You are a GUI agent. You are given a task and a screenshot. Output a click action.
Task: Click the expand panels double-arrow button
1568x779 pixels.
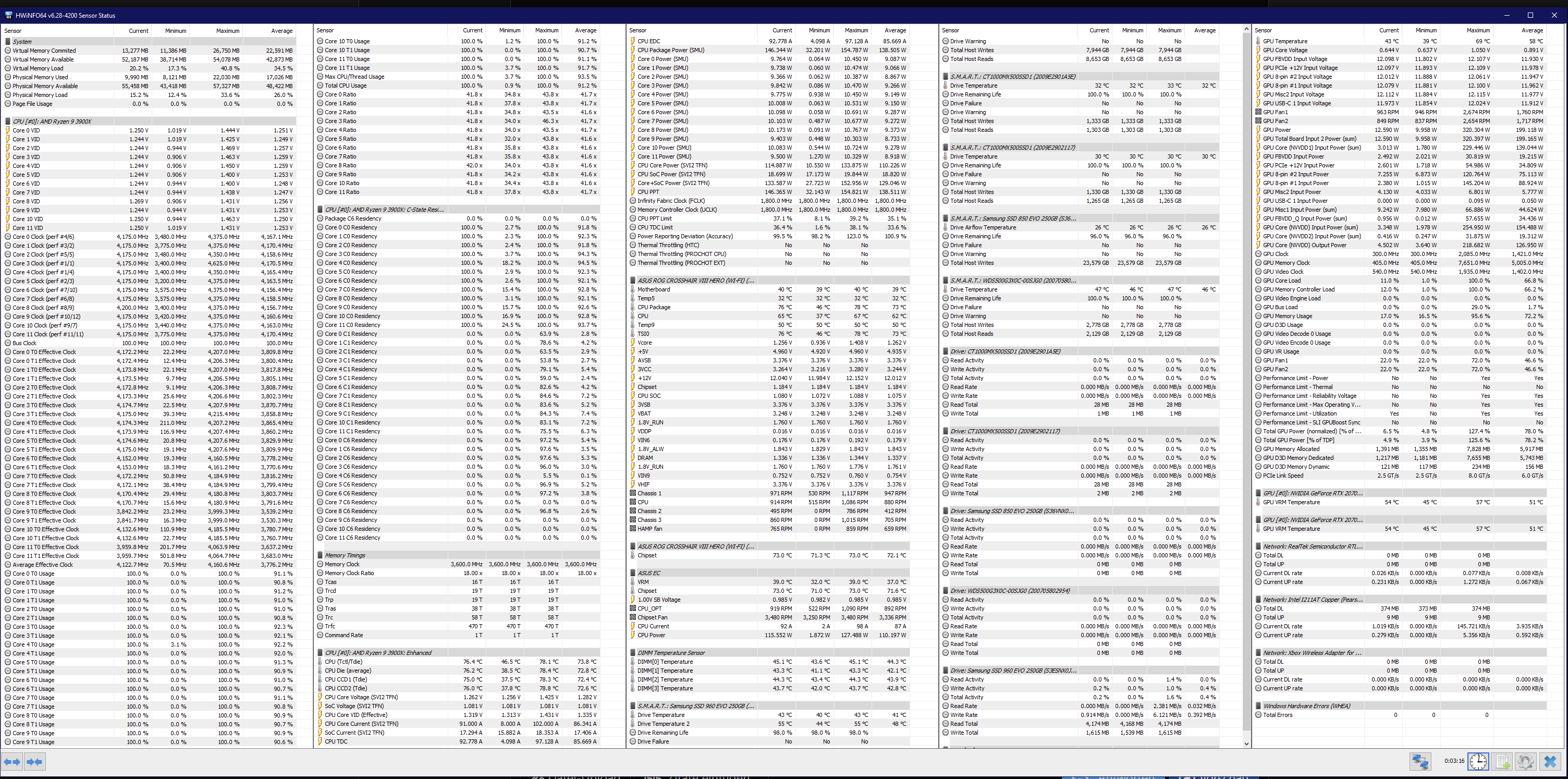pos(11,761)
